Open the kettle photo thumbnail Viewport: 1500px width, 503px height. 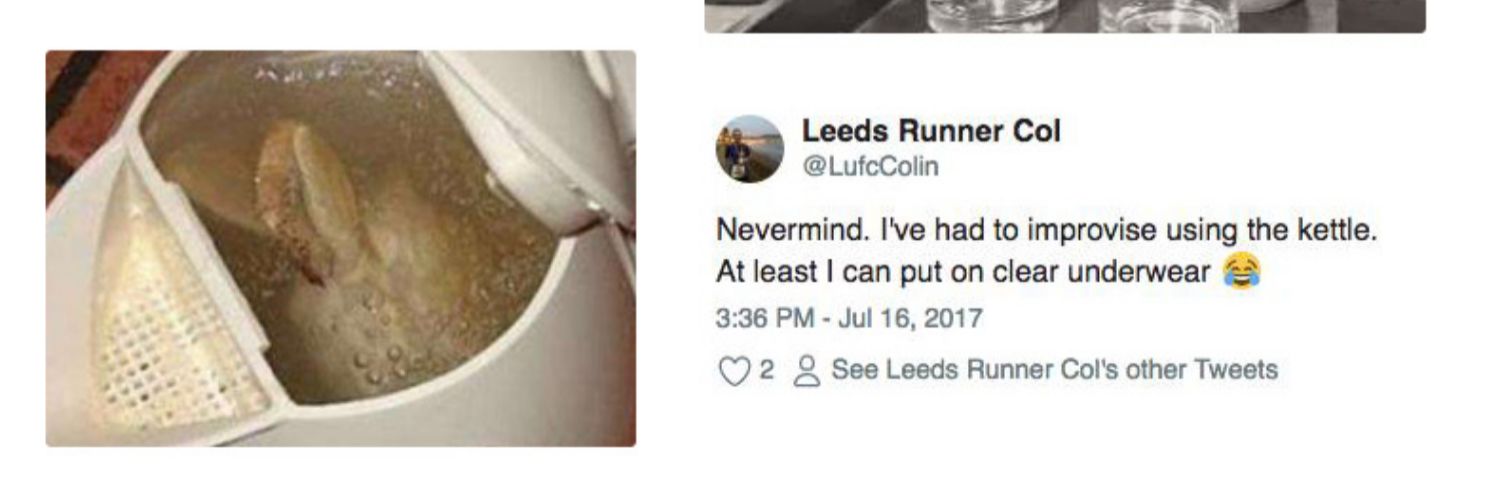(x=340, y=248)
